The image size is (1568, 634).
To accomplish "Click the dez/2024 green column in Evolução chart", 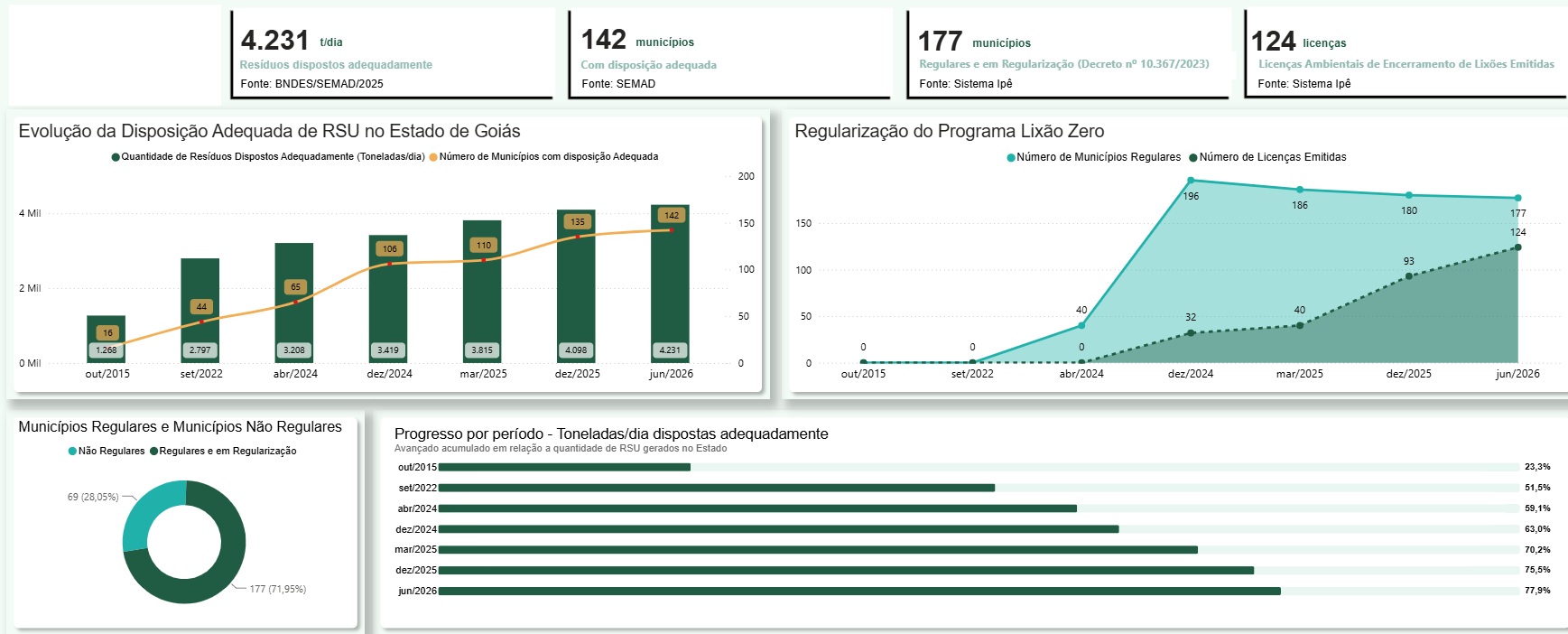I will tap(388, 299).
